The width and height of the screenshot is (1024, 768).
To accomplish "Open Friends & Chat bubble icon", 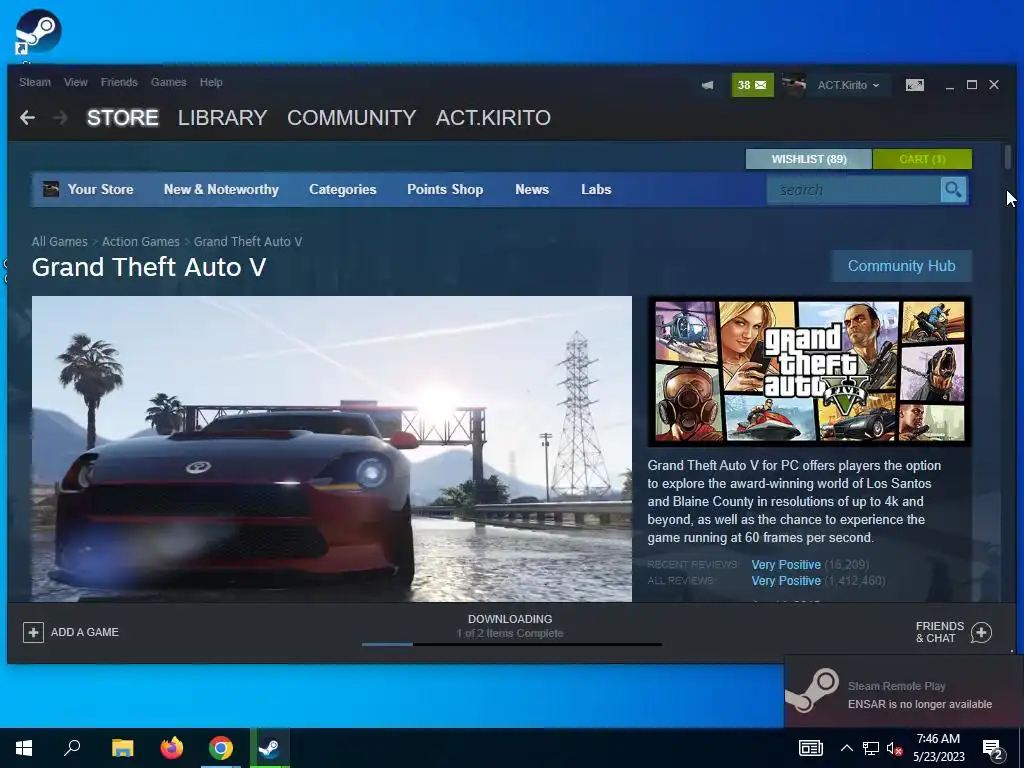I will (x=981, y=632).
